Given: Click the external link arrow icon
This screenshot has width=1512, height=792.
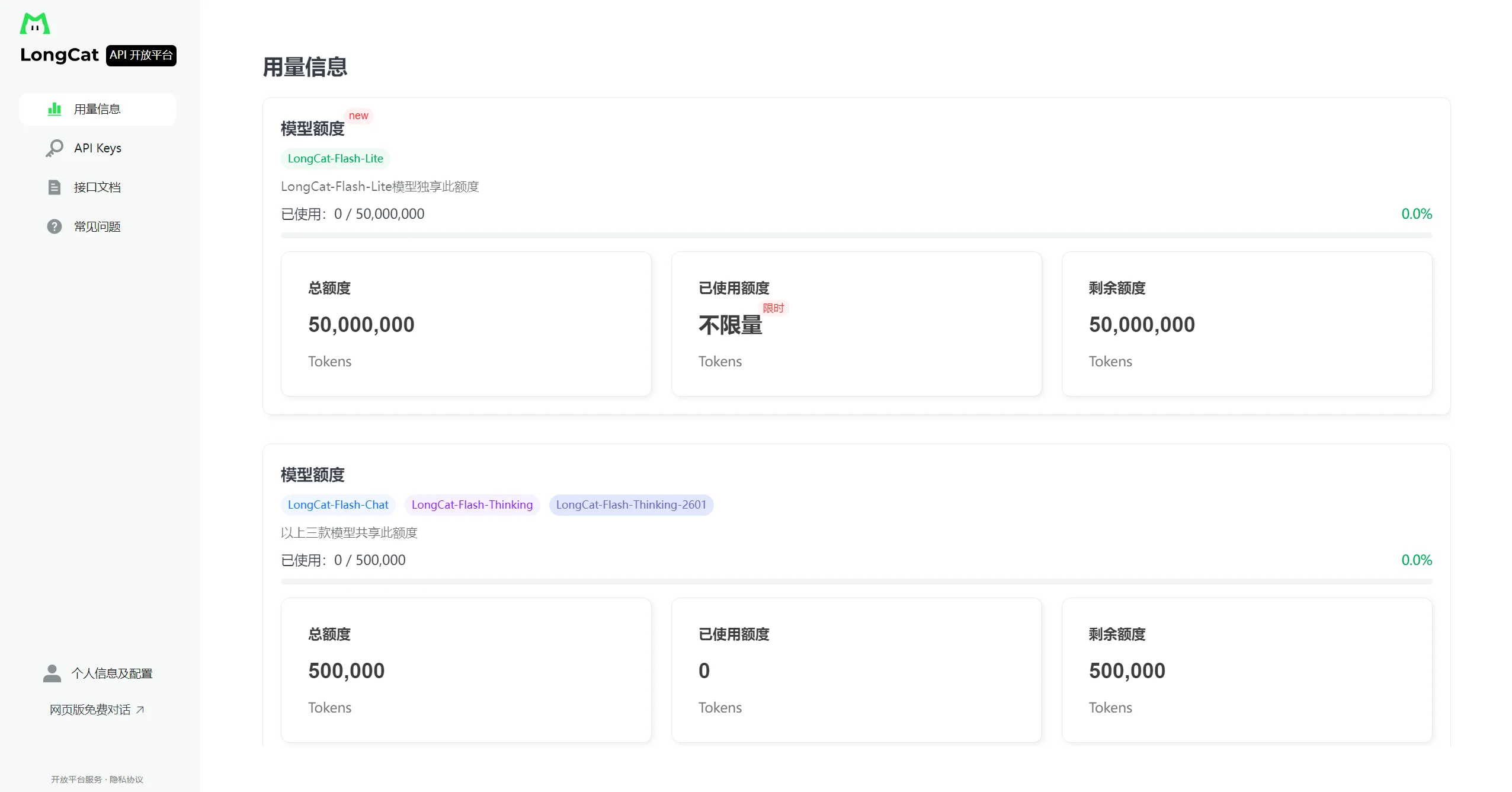Looking at the screenshot, I should (140, 710).
